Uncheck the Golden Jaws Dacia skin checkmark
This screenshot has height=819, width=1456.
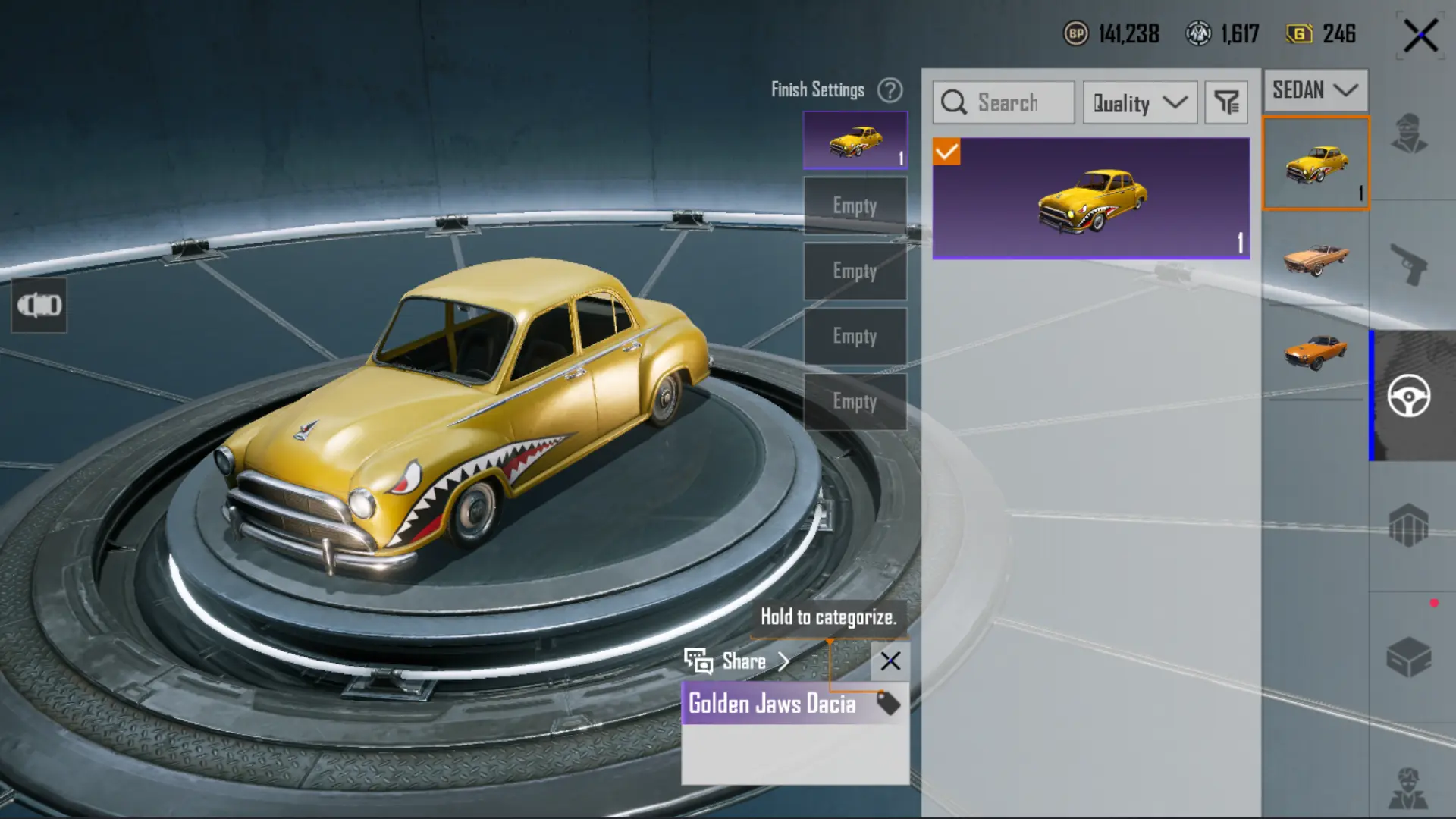click(946, 152)
